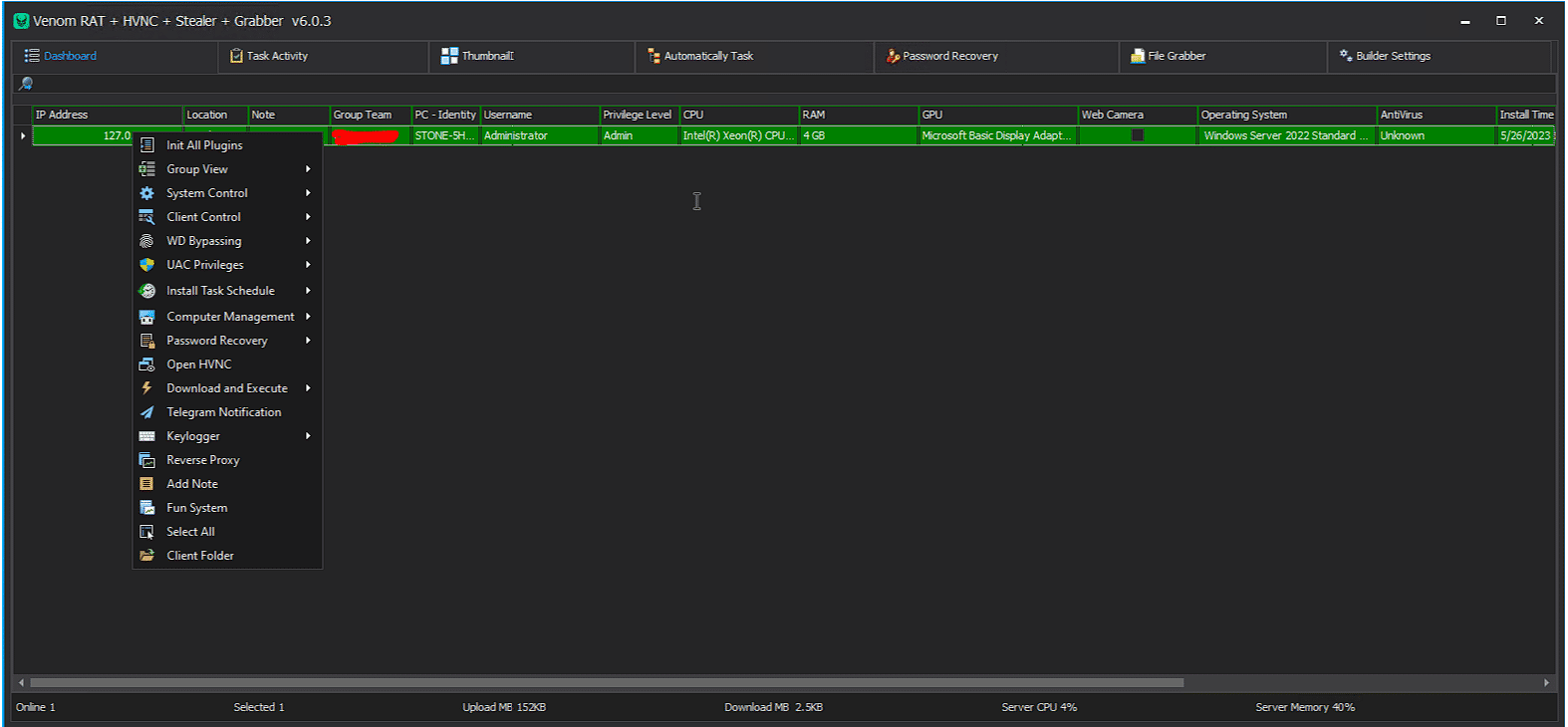Open the Thumbnail tab
This screenshot has height=727, width=1568.
pos(478,56)
